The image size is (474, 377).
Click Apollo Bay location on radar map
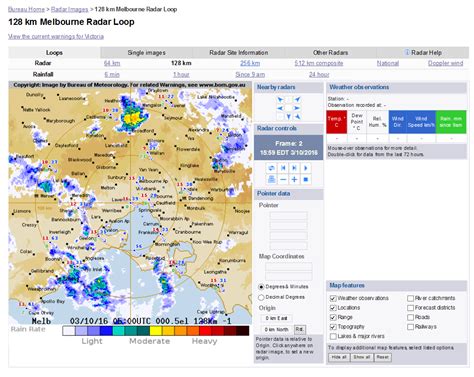tap(54, 301)
